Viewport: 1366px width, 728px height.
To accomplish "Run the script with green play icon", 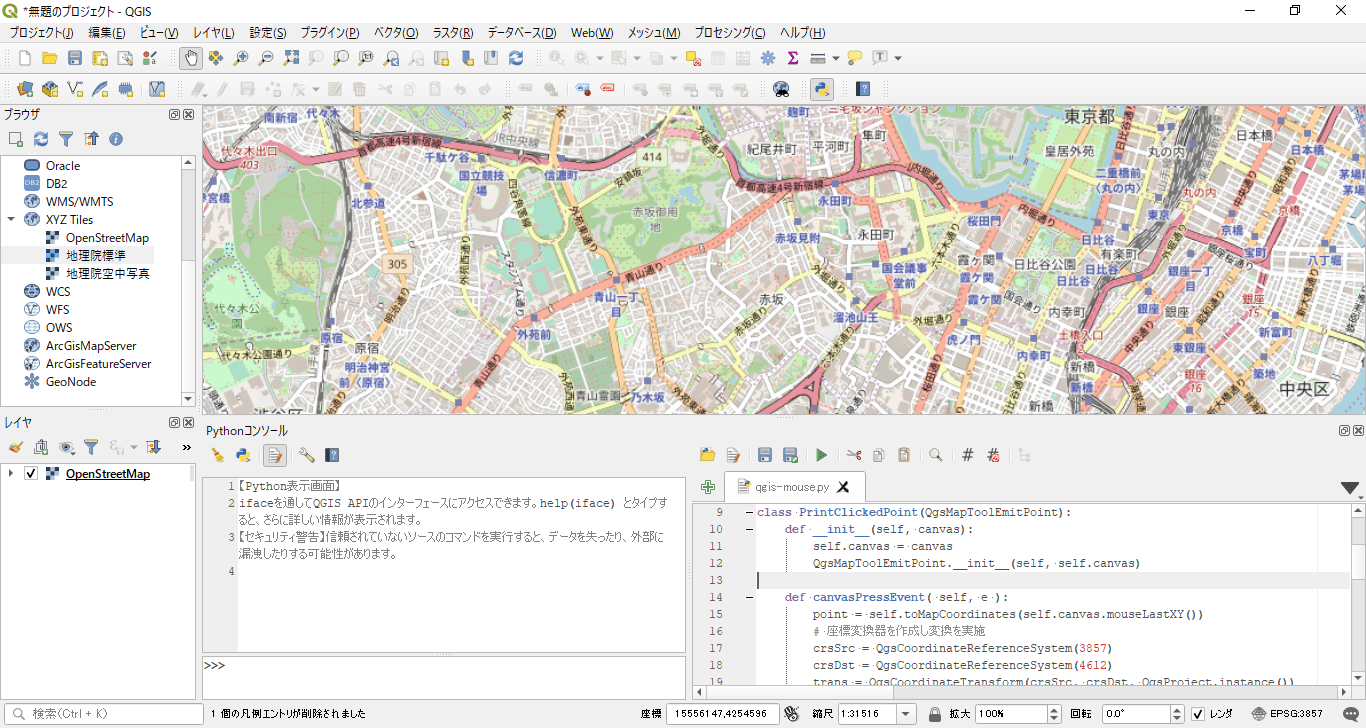I will click(x=821, y=455).
